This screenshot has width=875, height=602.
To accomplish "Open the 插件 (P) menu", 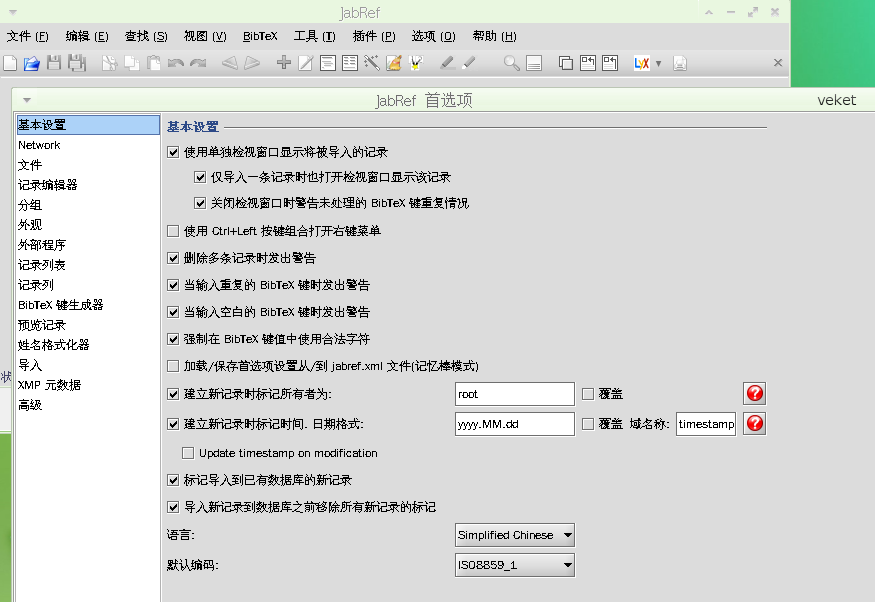I will click(x=374, y=36).
